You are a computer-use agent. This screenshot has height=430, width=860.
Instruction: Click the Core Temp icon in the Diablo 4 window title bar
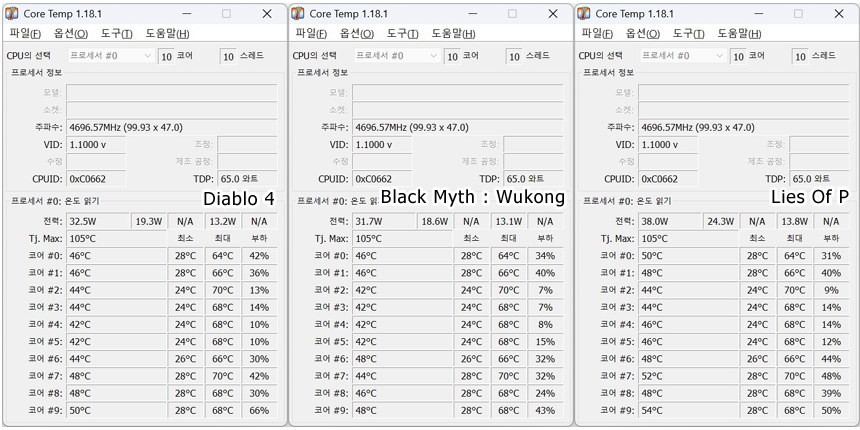[12, 14]
